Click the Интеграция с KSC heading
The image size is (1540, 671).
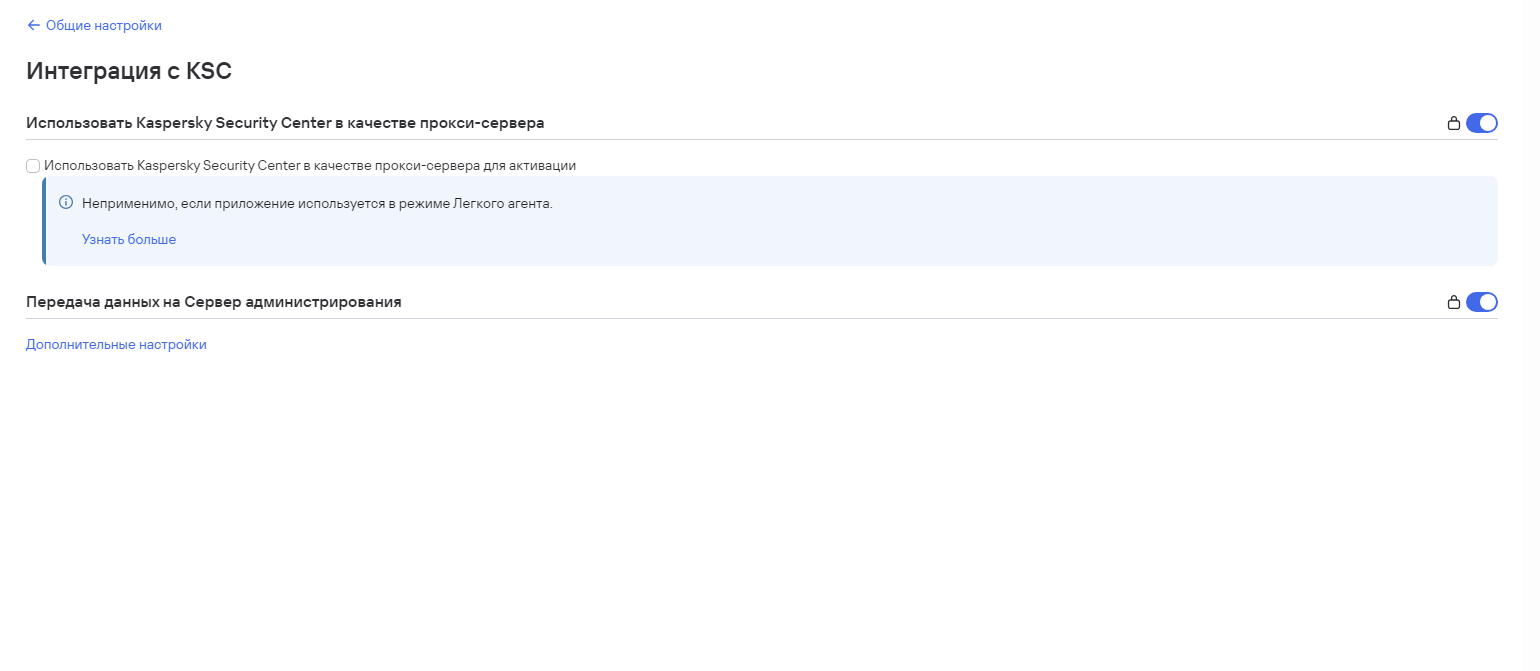pyautogui.click(x=129, y=71)
